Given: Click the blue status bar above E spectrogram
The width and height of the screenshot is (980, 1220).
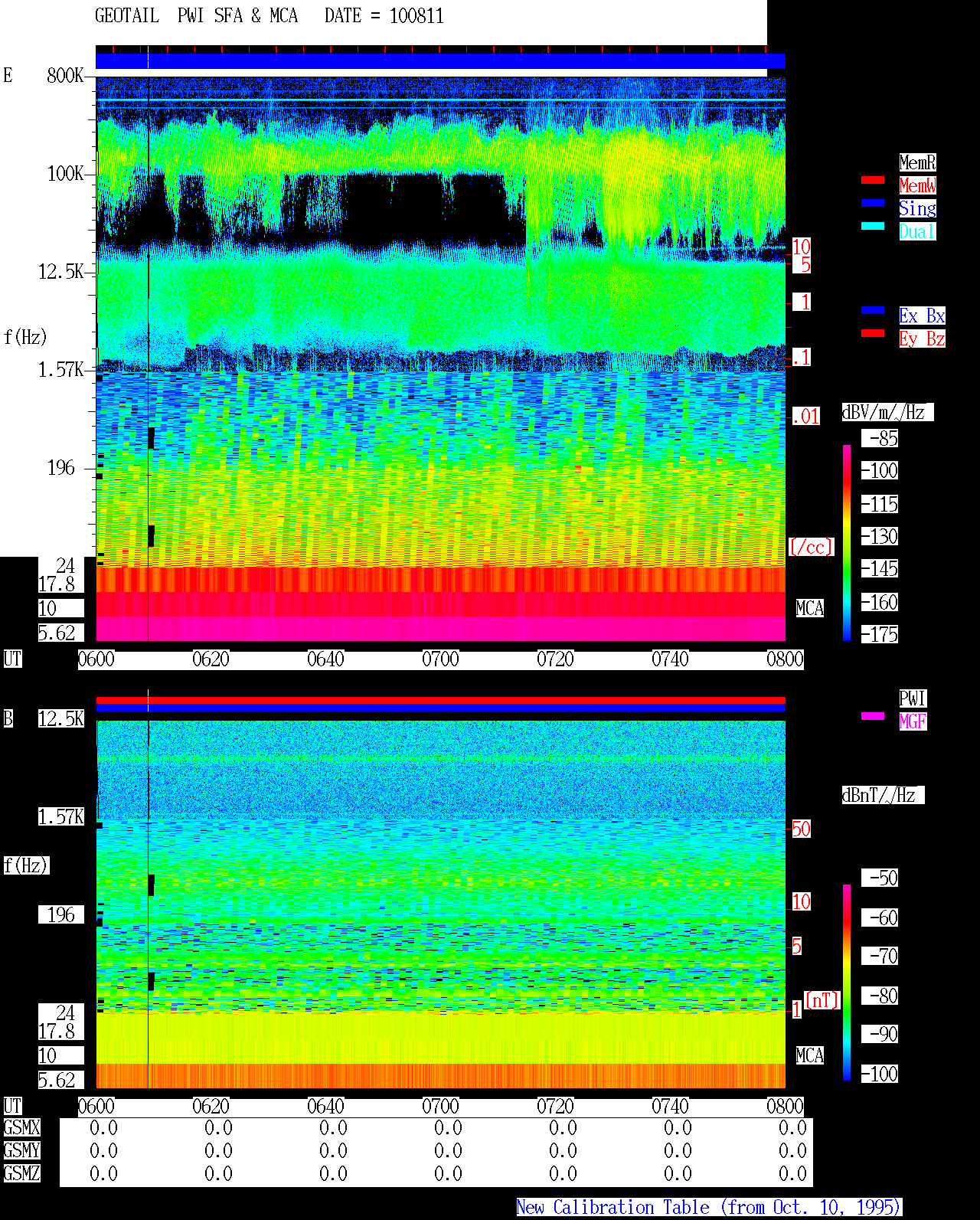Looking at the screenshot, I should 440,61.
